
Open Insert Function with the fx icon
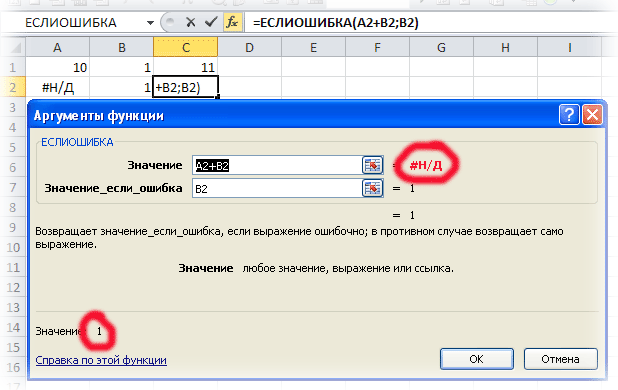(232, 22)
